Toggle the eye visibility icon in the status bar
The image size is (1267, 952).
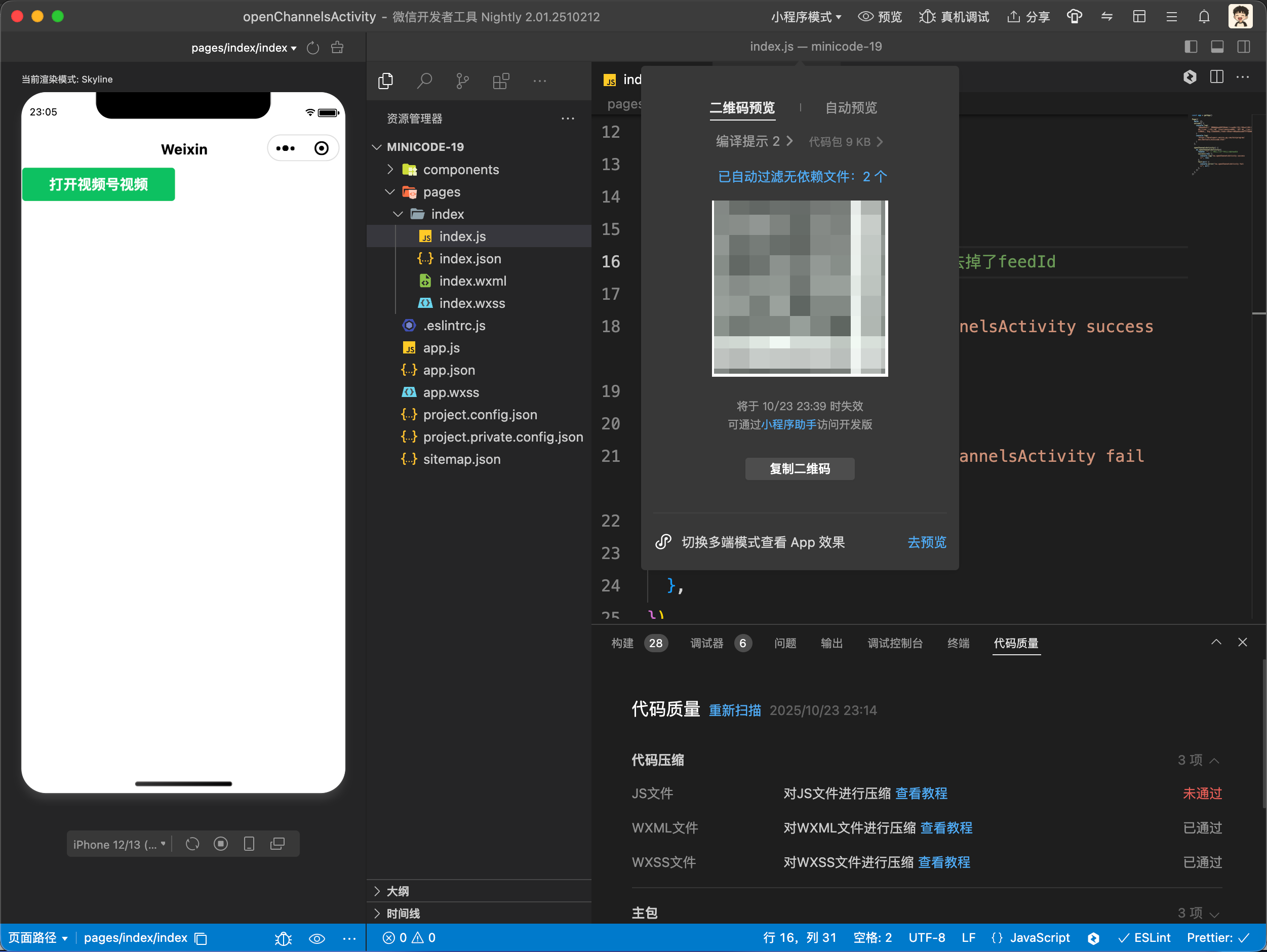tap(317, 938)
